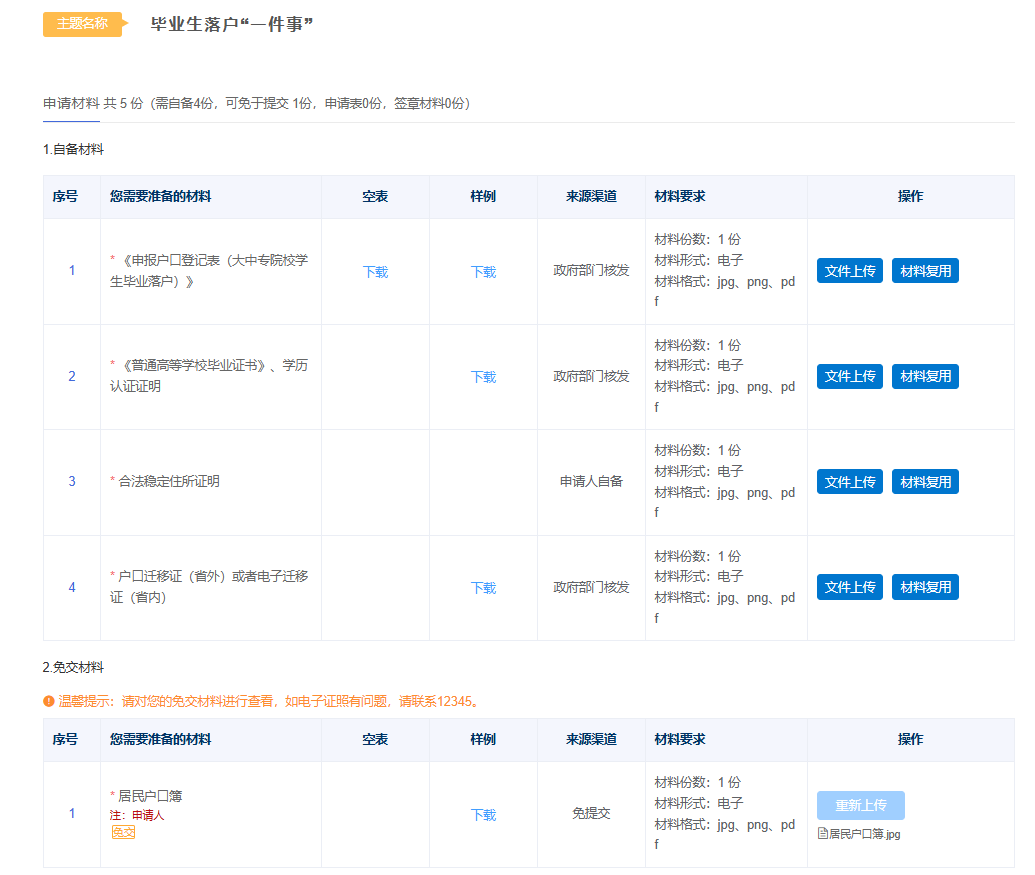The width and height of the screenshot is (1035, 875).
Task: Upload file for 户口迁移证 row
Action: pos(849,587)
